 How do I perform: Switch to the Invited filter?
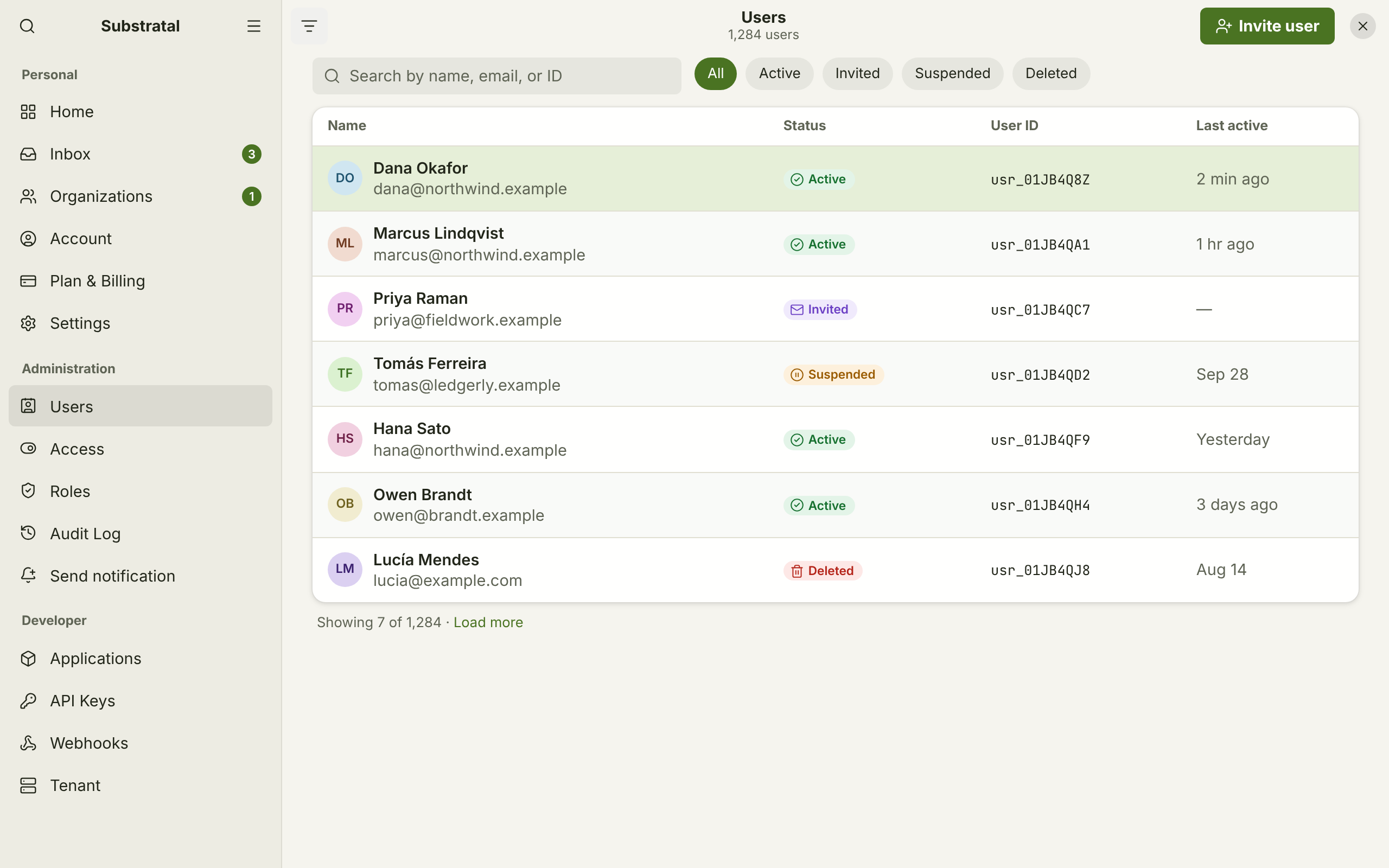(857, 73)
